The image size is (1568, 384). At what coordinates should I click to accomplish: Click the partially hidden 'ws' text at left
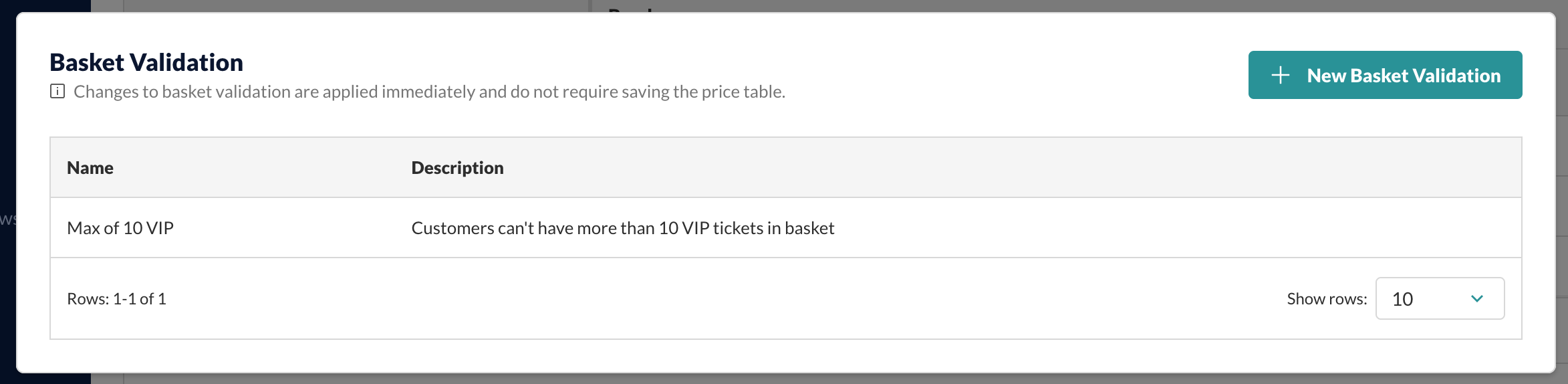pos(8,219)
